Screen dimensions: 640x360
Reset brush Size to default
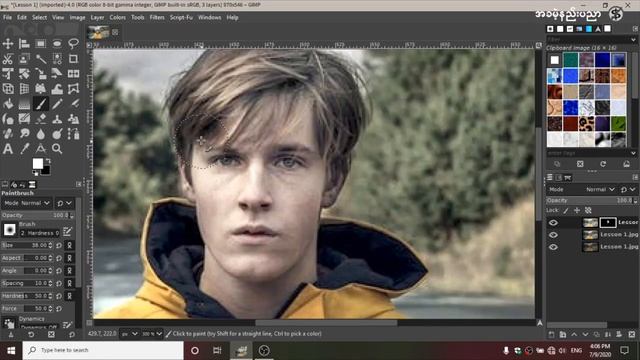(x=59, y=245)
